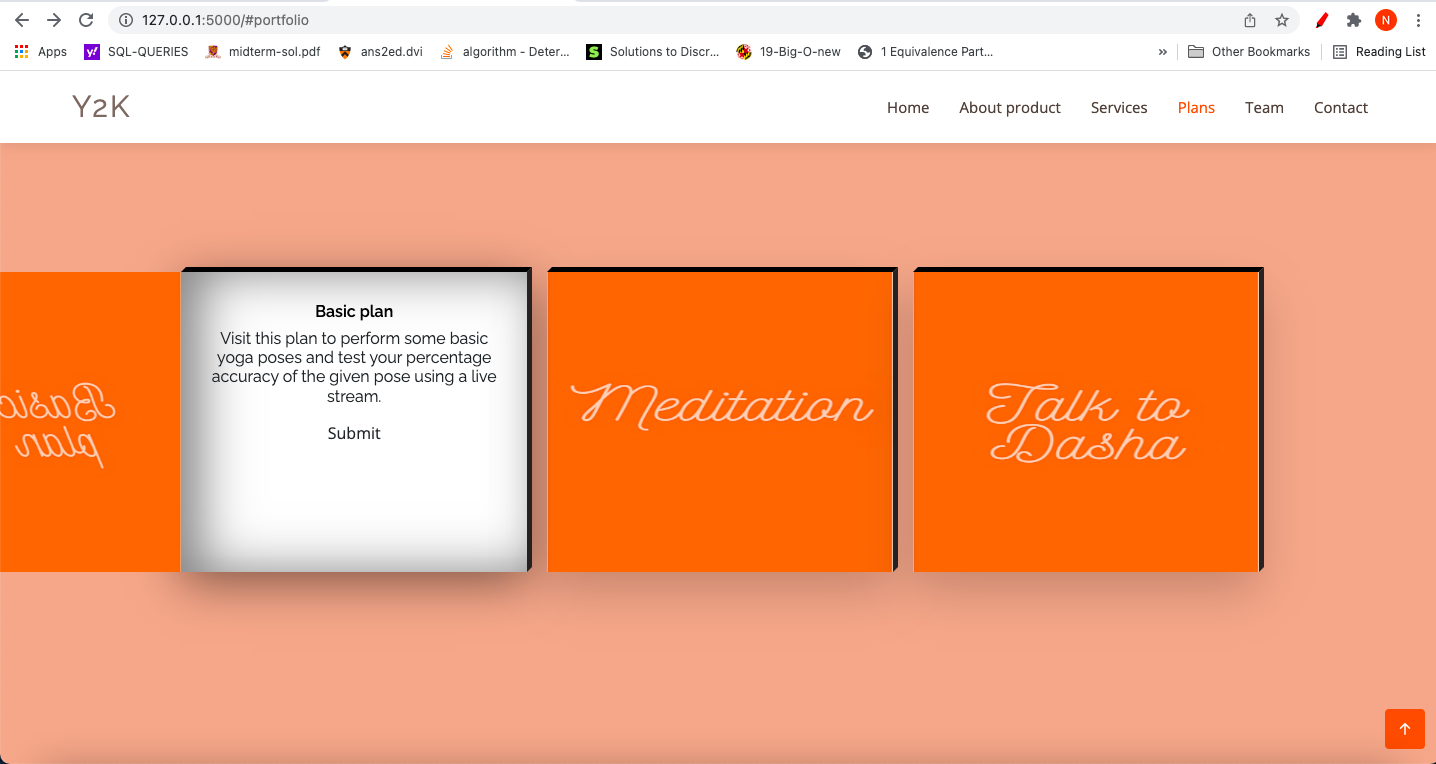Click the browser back arrow
This screenshot has height=764, width=1436.
point(22,20)
